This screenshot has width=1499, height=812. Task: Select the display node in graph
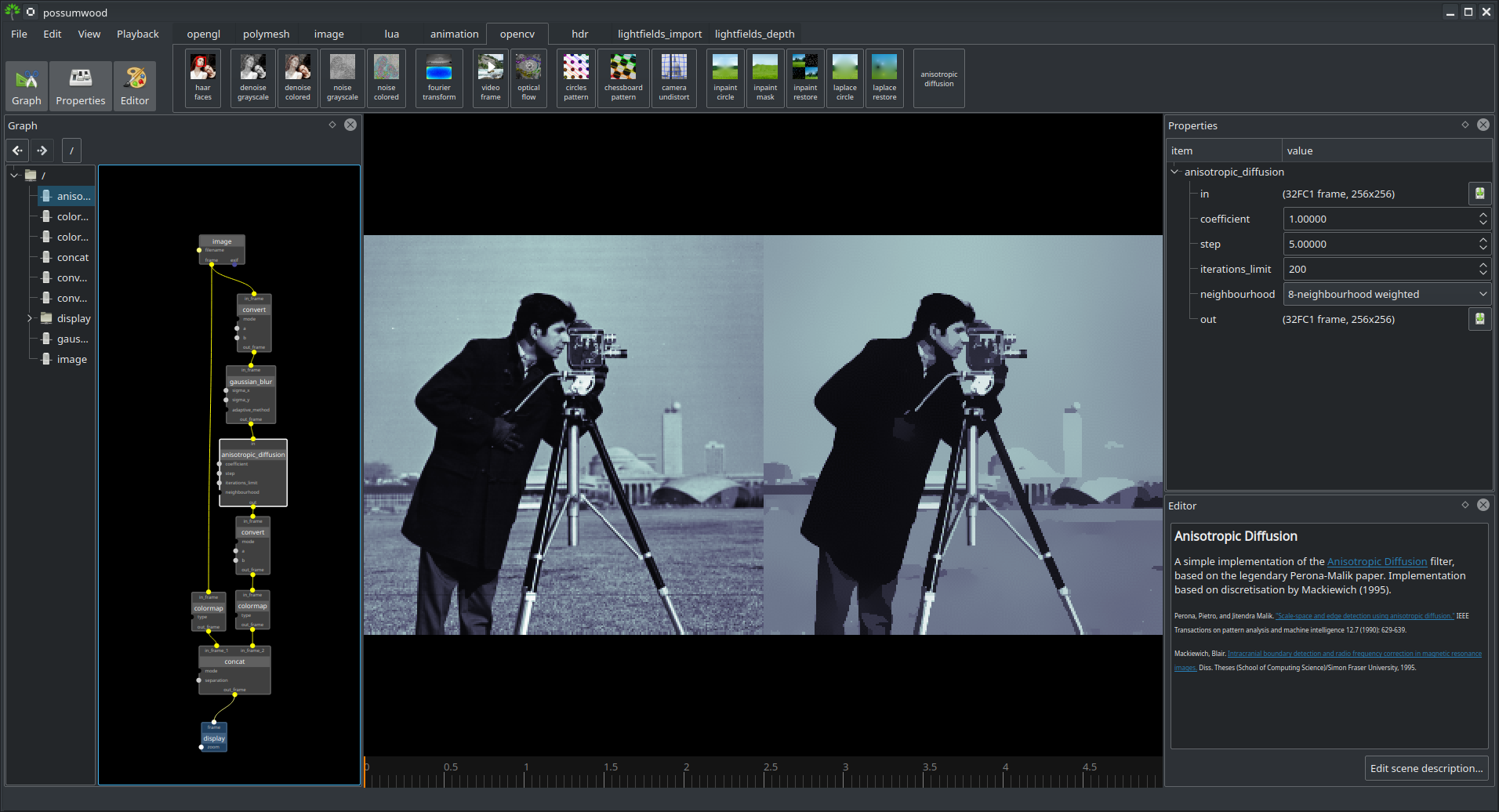pyautogui.click(x=214, y=737)
